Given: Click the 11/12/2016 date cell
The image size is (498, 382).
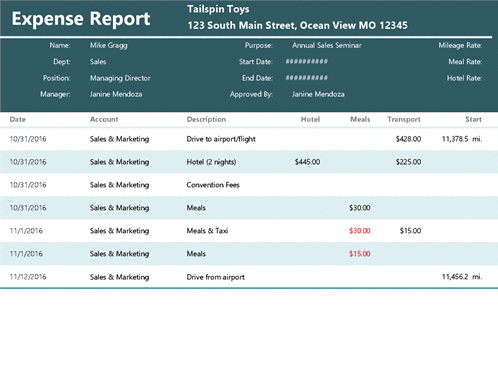Looking at the screenshot, I should [28, 277].
